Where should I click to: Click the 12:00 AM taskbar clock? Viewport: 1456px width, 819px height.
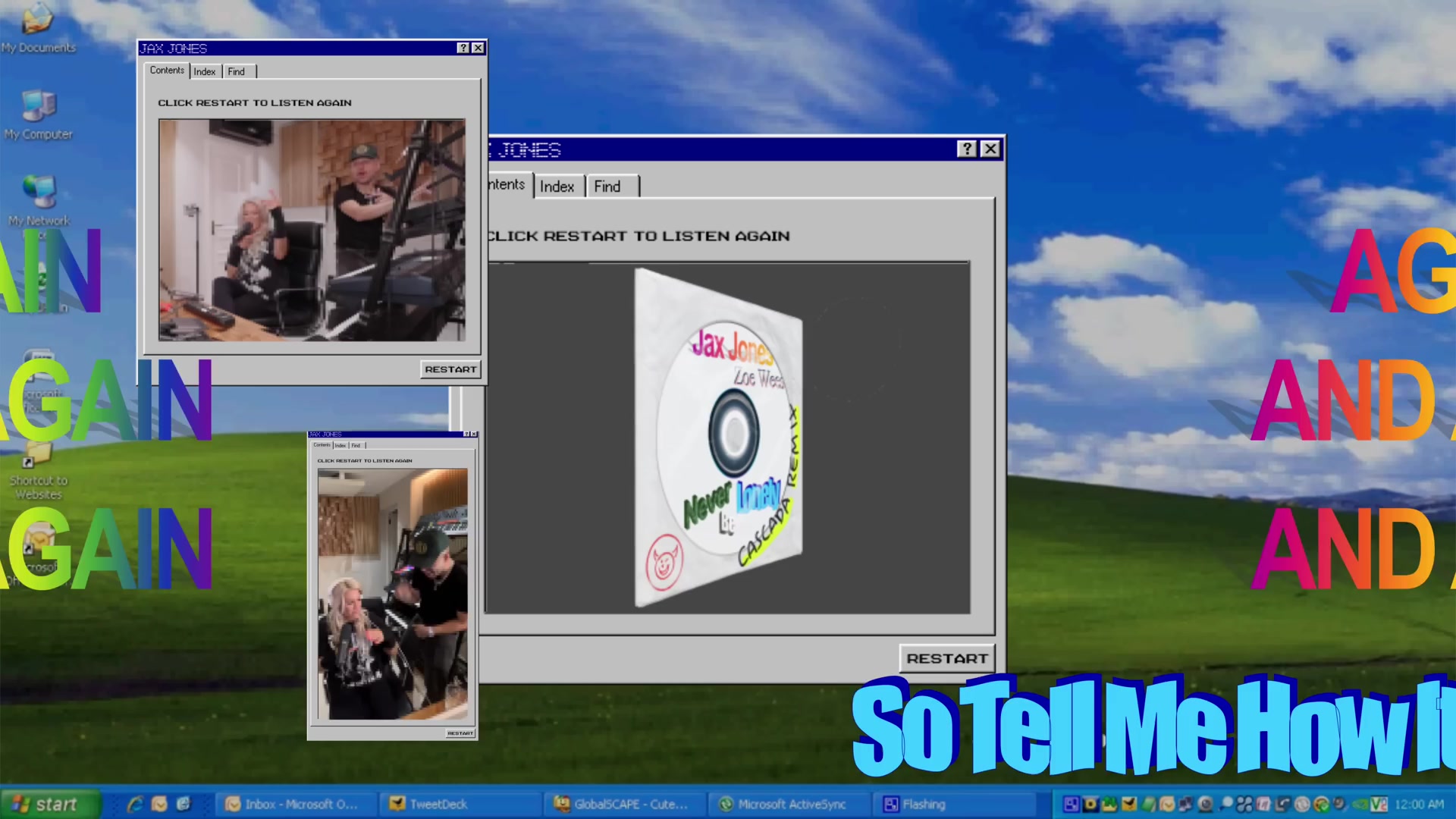tap(1420, 804)
